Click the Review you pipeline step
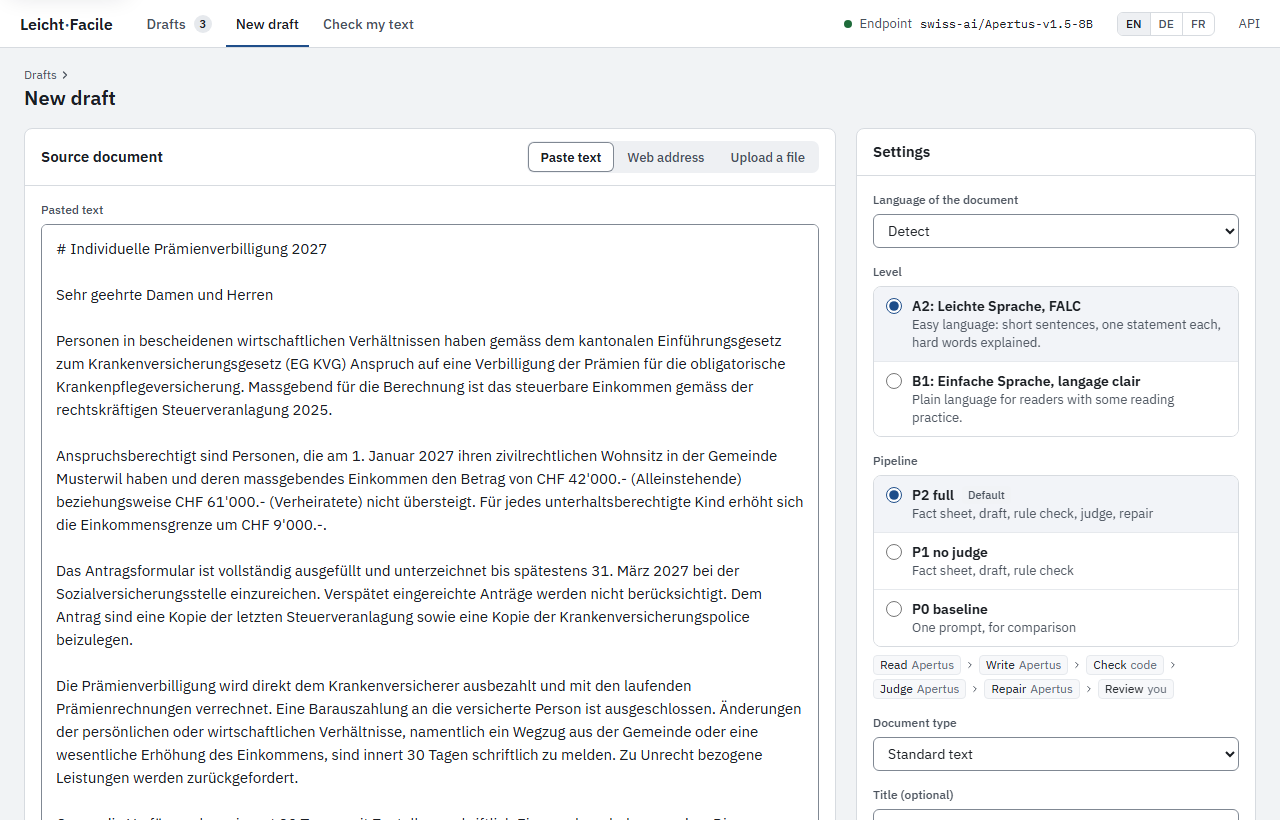The image size is (1280, 820). (1136, 689)
